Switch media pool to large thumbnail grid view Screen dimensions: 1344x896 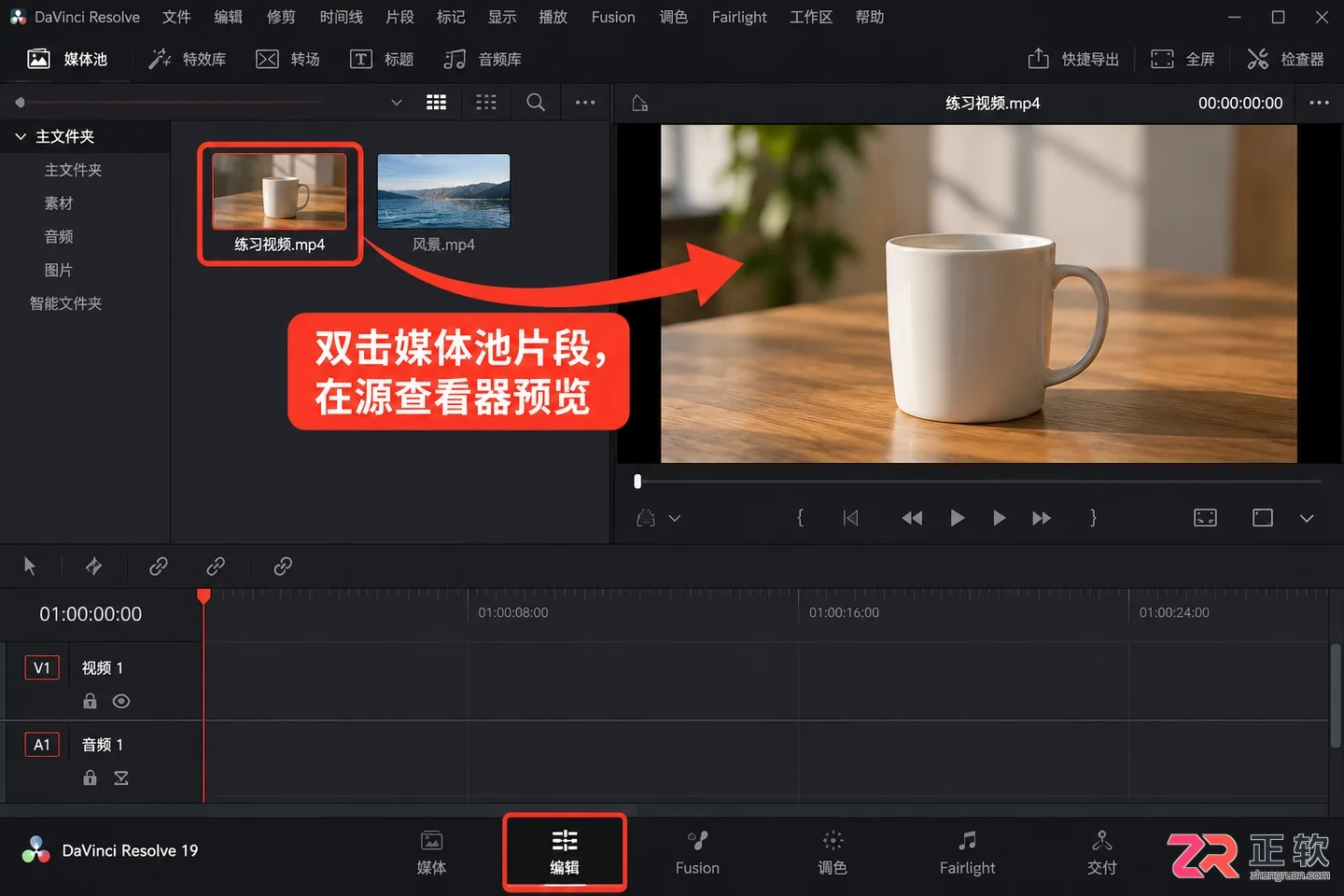(x=436, y=103)
